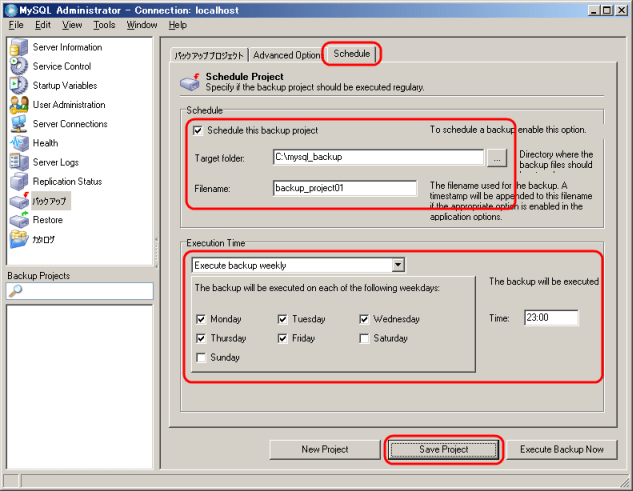Open Replication Status icon
The image size is (633, 491).
18,181
